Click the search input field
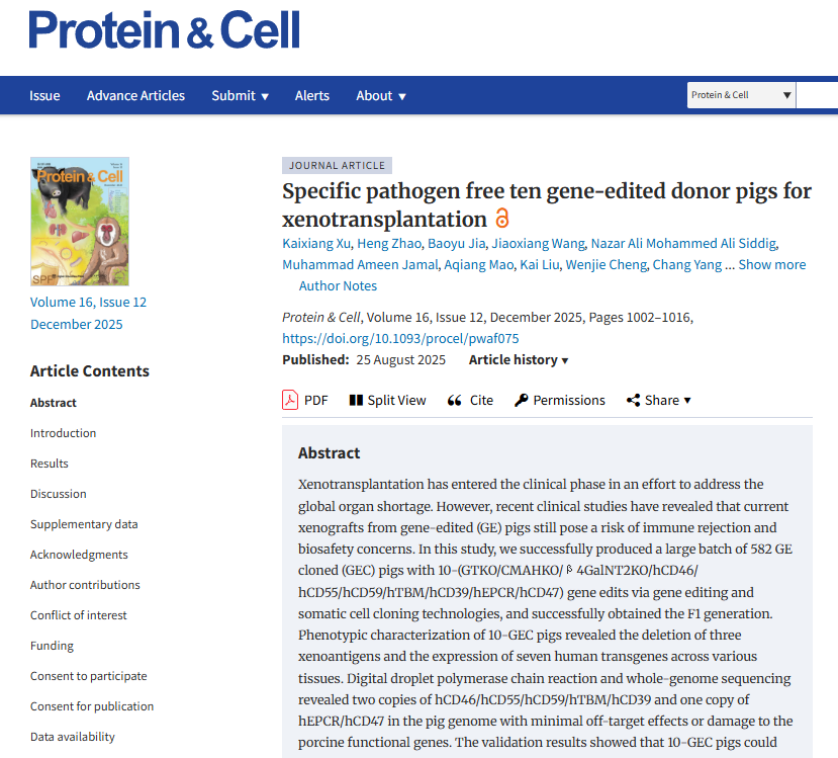The image size is (838, 758). 818,95
